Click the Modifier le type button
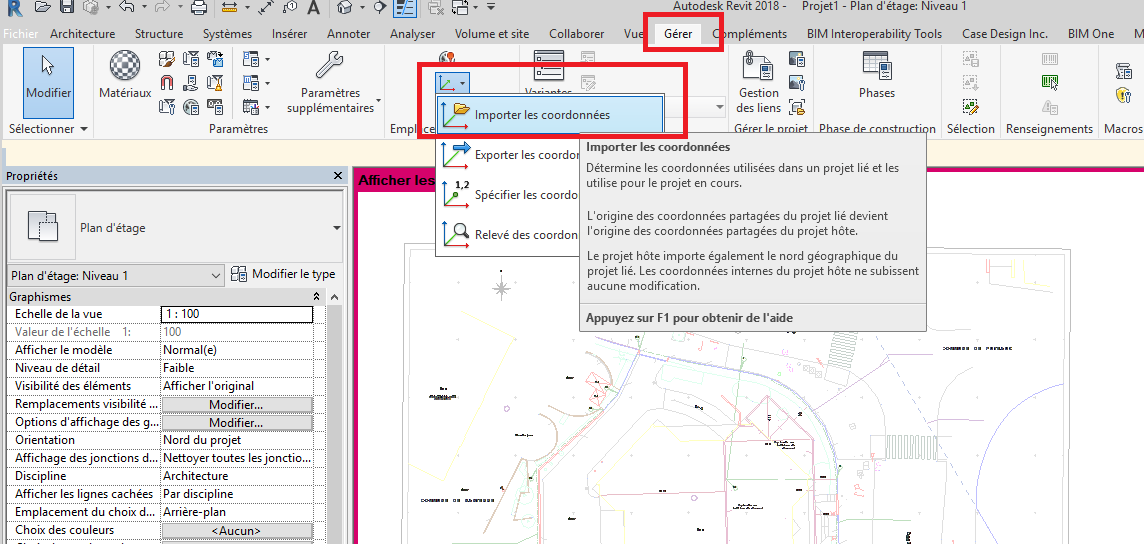Image resolution: width=1144 pixels, height=544 pixels. [x=283, y=275]
